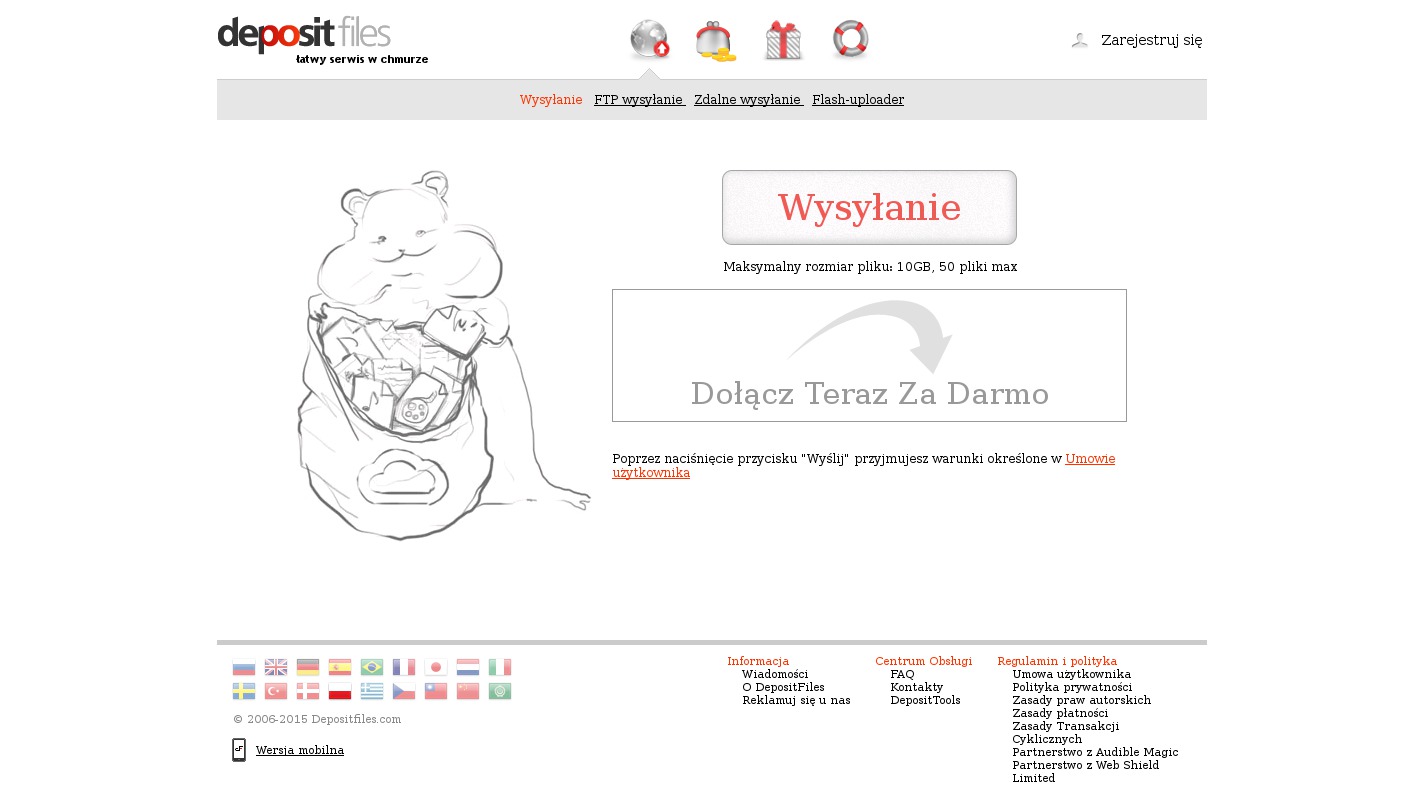Click the hamster with sack illustration
The image size is (1424, 795).
coord(443,355)
